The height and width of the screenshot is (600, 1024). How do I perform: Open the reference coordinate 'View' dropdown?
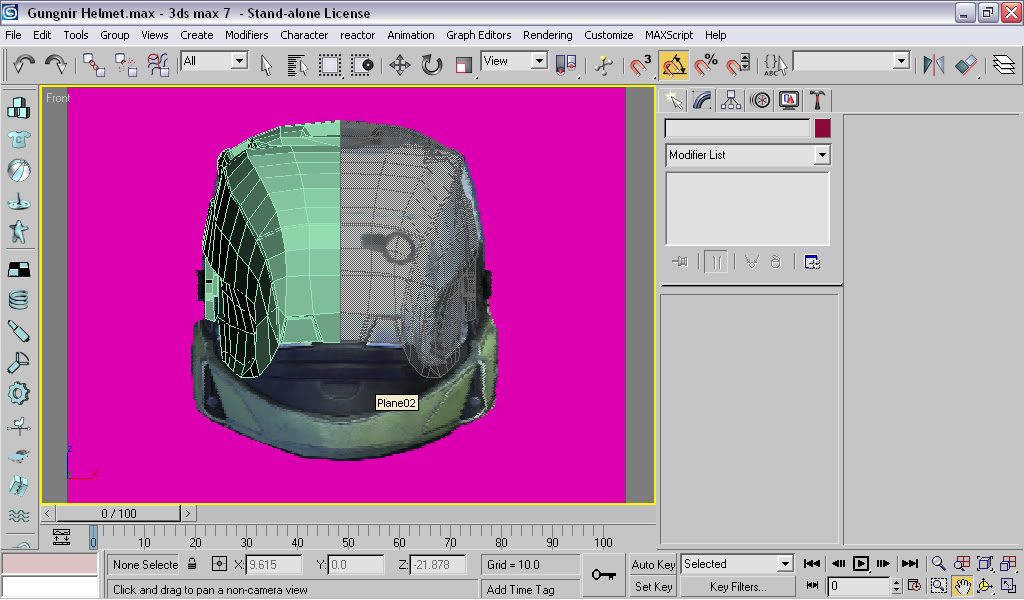pos(539,62)
